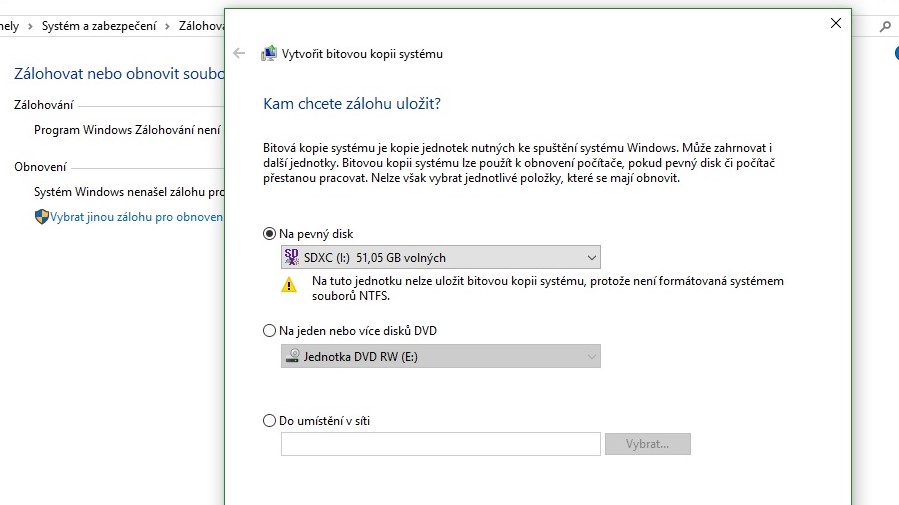The height and width of the screenshot is (505, 899).
Task: Click the yellow warning triangle icon
Action: click(x=289, y=285)
